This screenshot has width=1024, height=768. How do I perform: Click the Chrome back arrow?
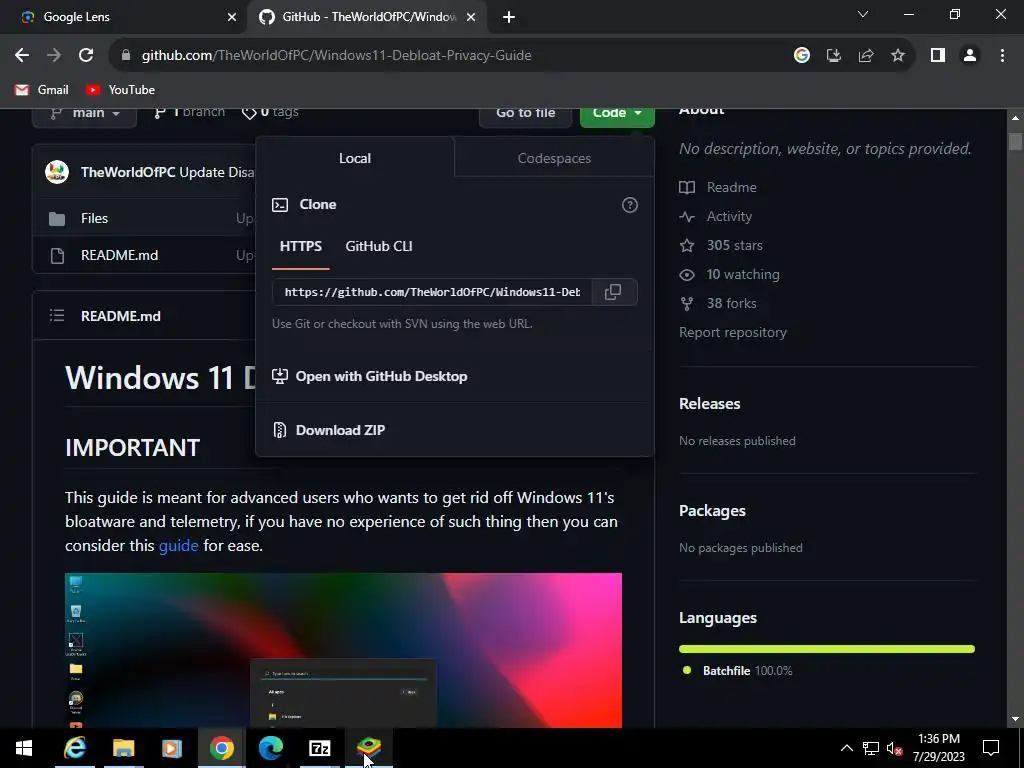coord(22,56)
